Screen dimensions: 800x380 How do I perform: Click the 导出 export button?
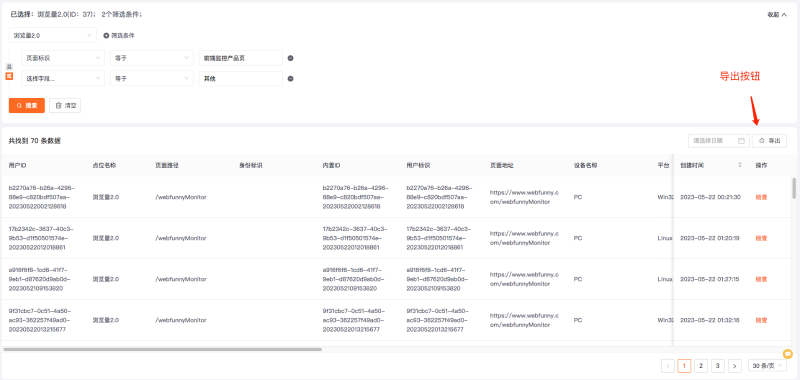(x=769, y=141)
